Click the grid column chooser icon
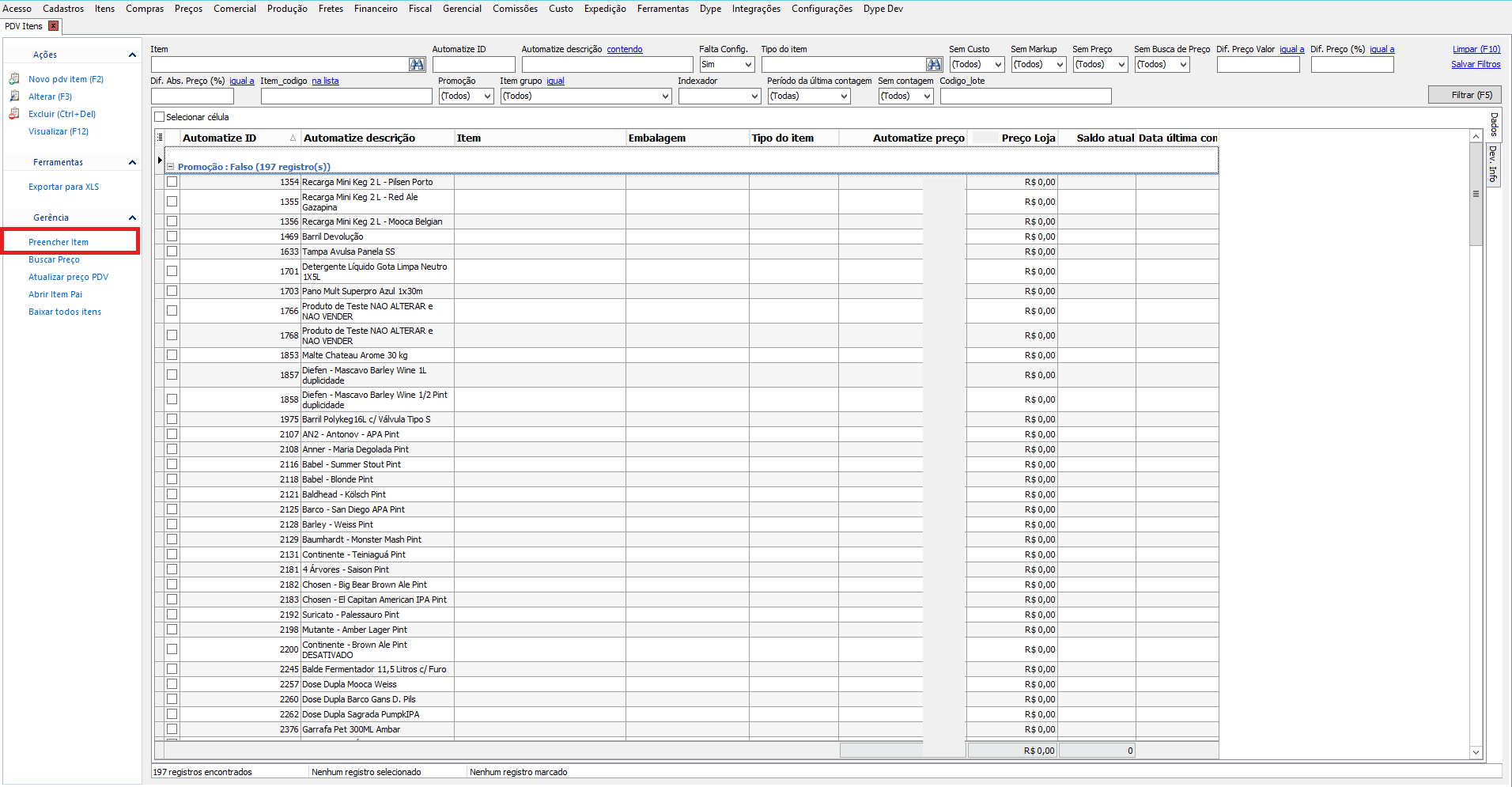 (160, 138)
